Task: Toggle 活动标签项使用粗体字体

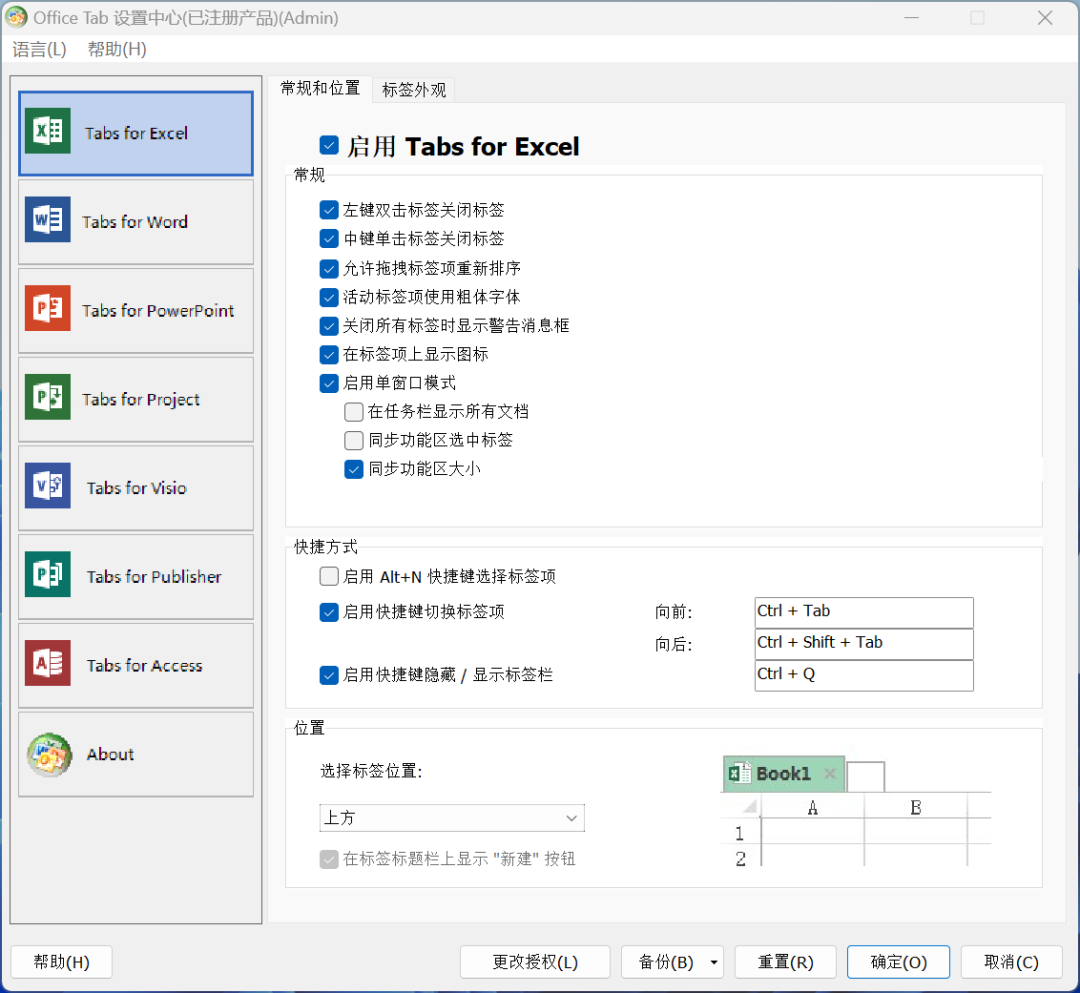Action: point(329,297)
